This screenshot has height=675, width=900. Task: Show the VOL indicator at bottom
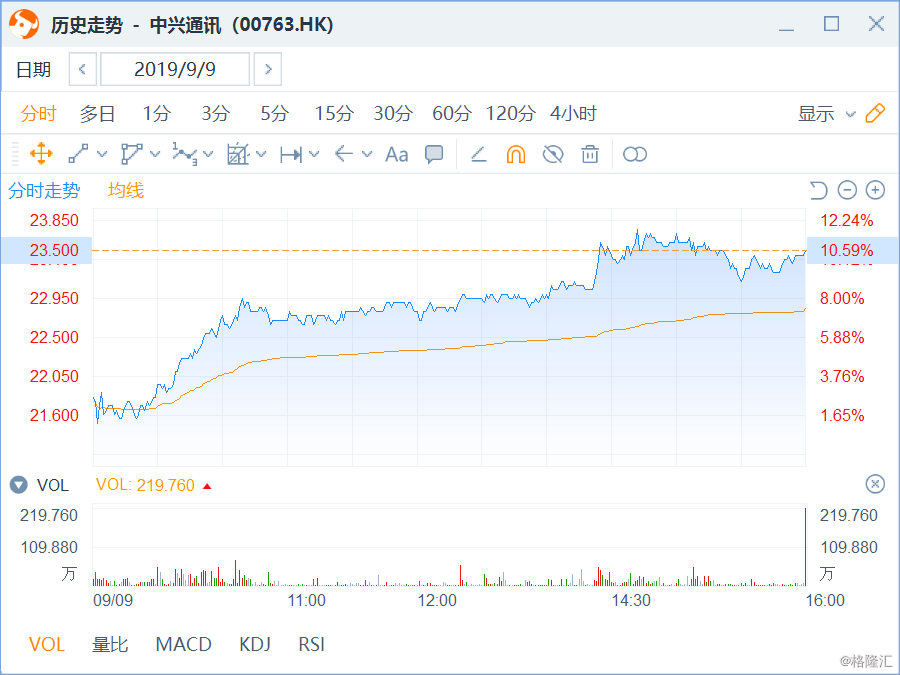tap(46, 644)
